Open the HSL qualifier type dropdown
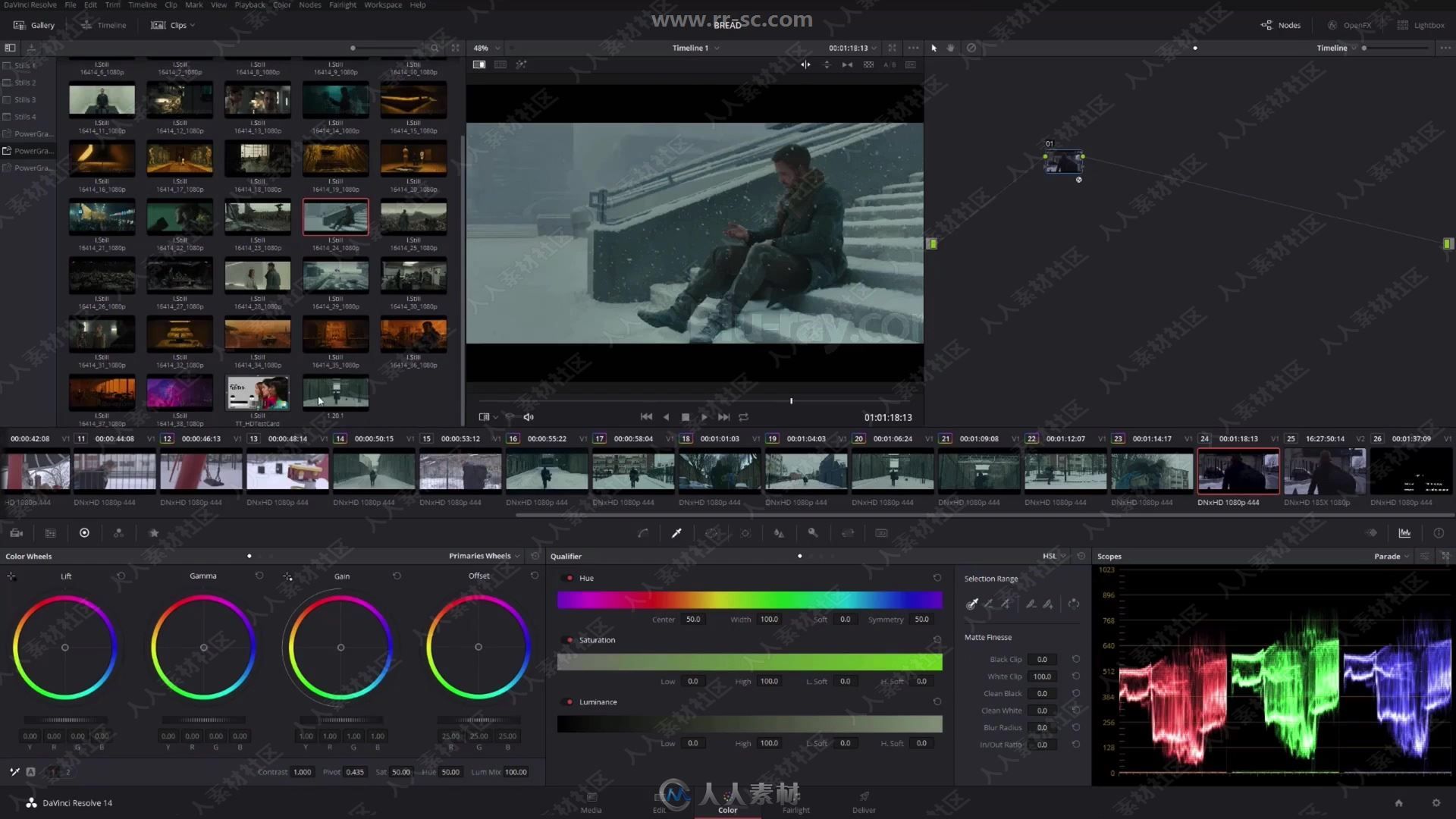 (x=1054, y=556)
